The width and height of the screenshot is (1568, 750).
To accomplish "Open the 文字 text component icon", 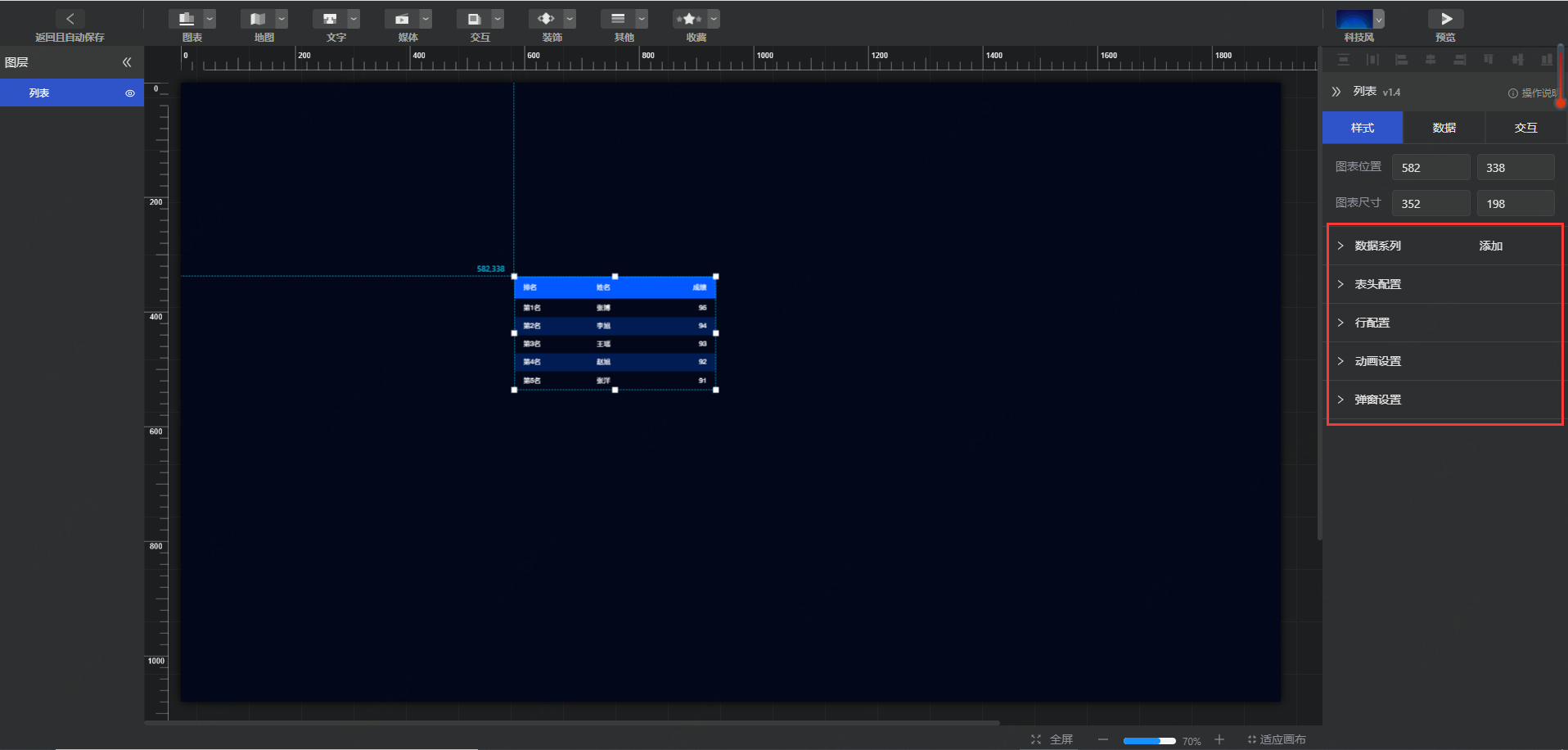I will [331, 18].
